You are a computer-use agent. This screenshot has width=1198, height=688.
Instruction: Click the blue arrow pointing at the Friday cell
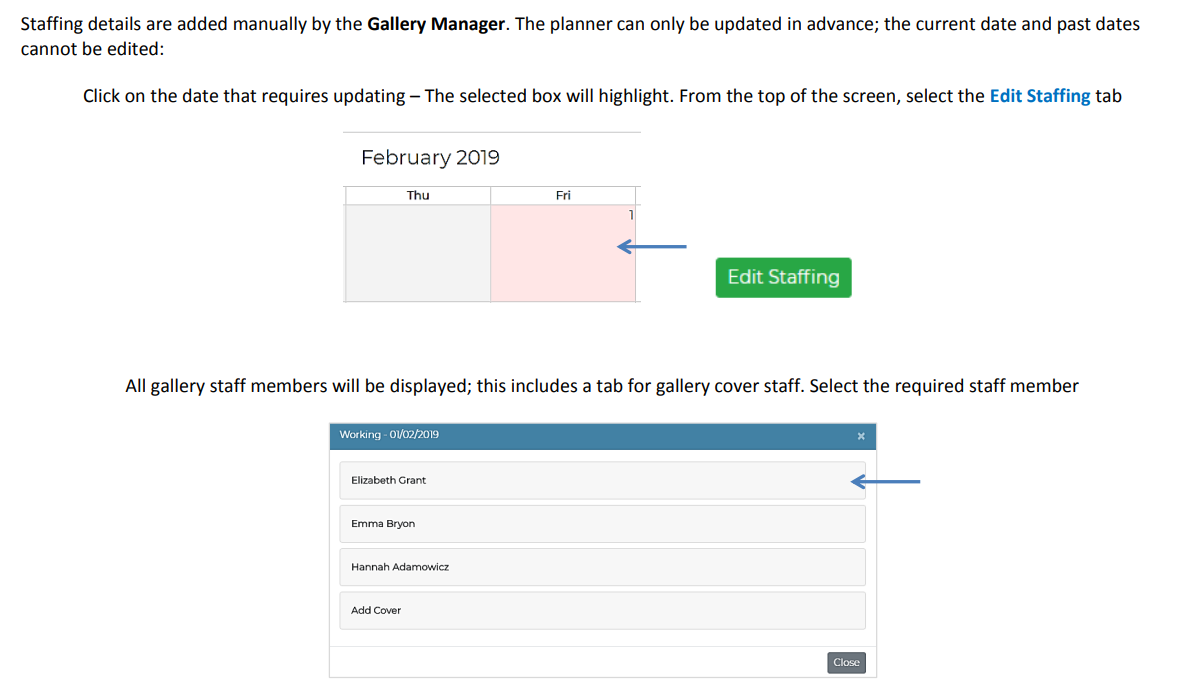[651, 246]
